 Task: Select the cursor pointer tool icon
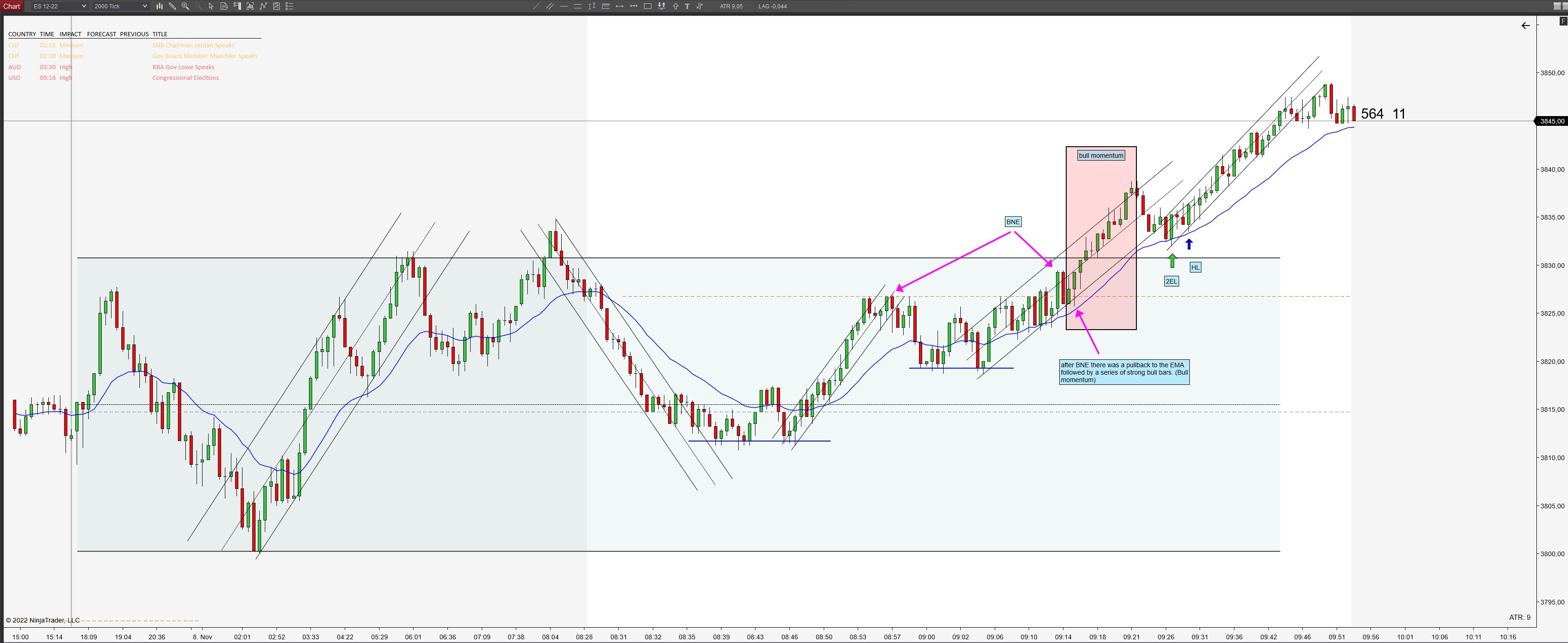click(x=210, y=6)
